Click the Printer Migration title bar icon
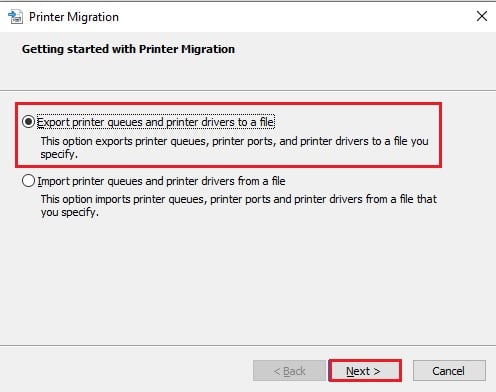The height and width of the screenshot is (392, 496). point(15,17)
